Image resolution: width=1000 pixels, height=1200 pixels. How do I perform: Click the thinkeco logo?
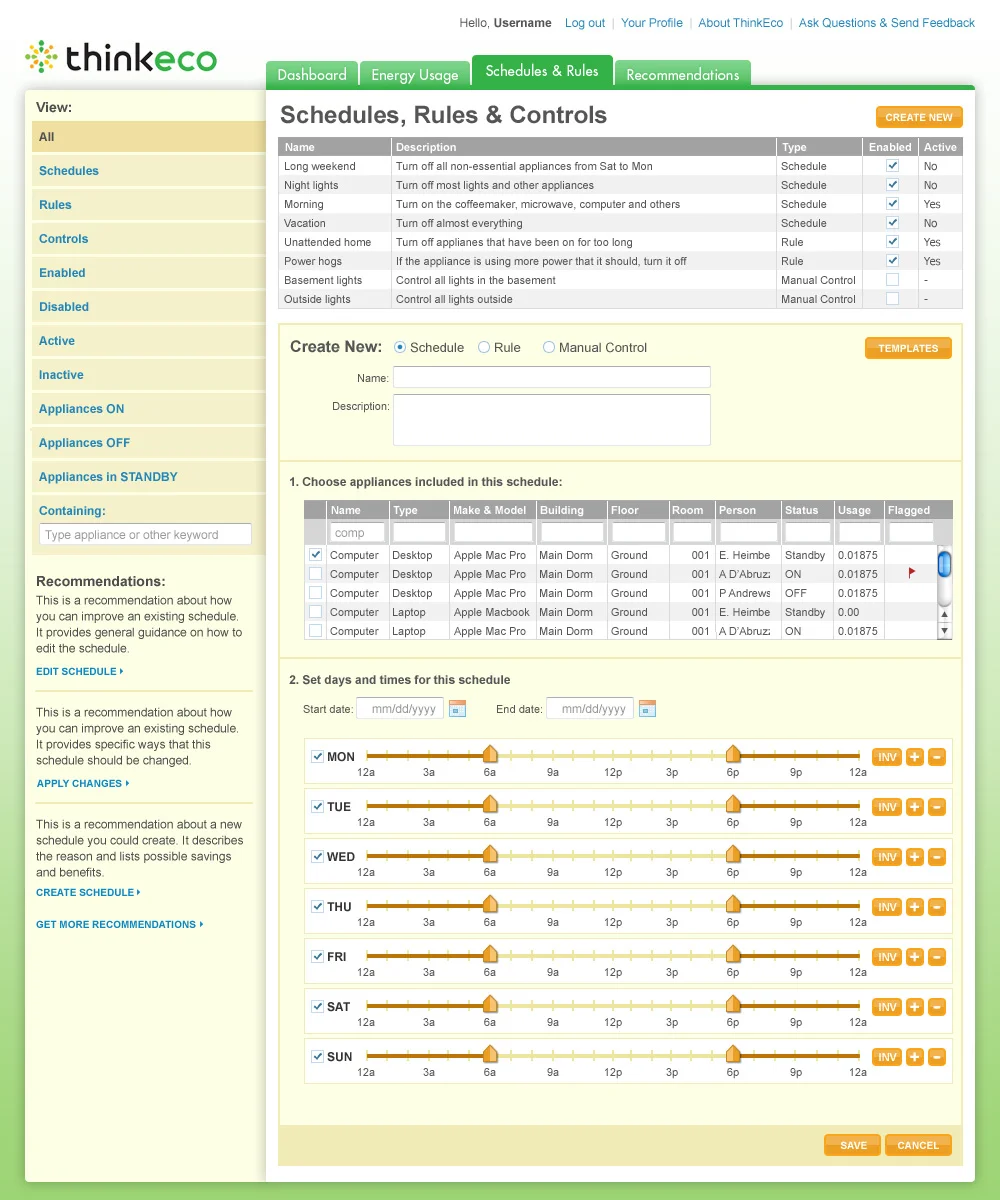(x=121, y=57)
